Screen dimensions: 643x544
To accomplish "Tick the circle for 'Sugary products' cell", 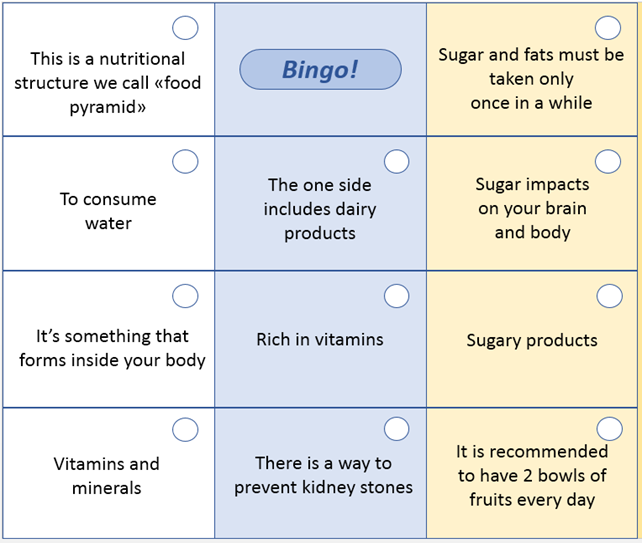I will click(x=608, y=295).
